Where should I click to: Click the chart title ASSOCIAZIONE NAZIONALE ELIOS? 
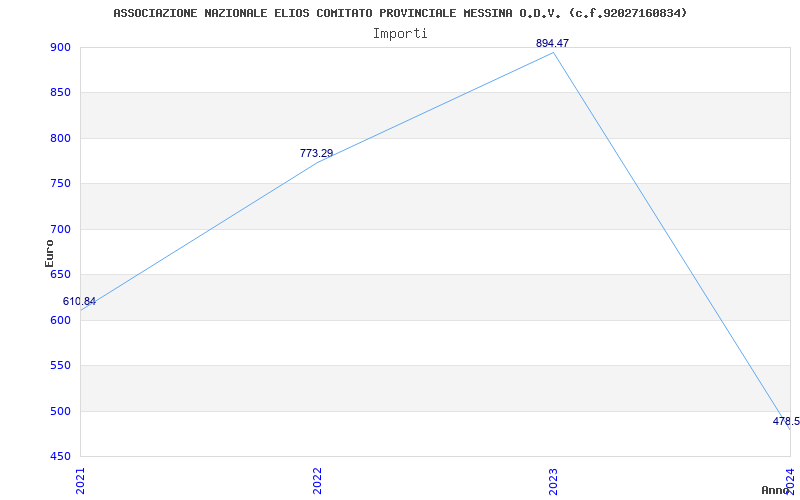(x=400, y=13)
